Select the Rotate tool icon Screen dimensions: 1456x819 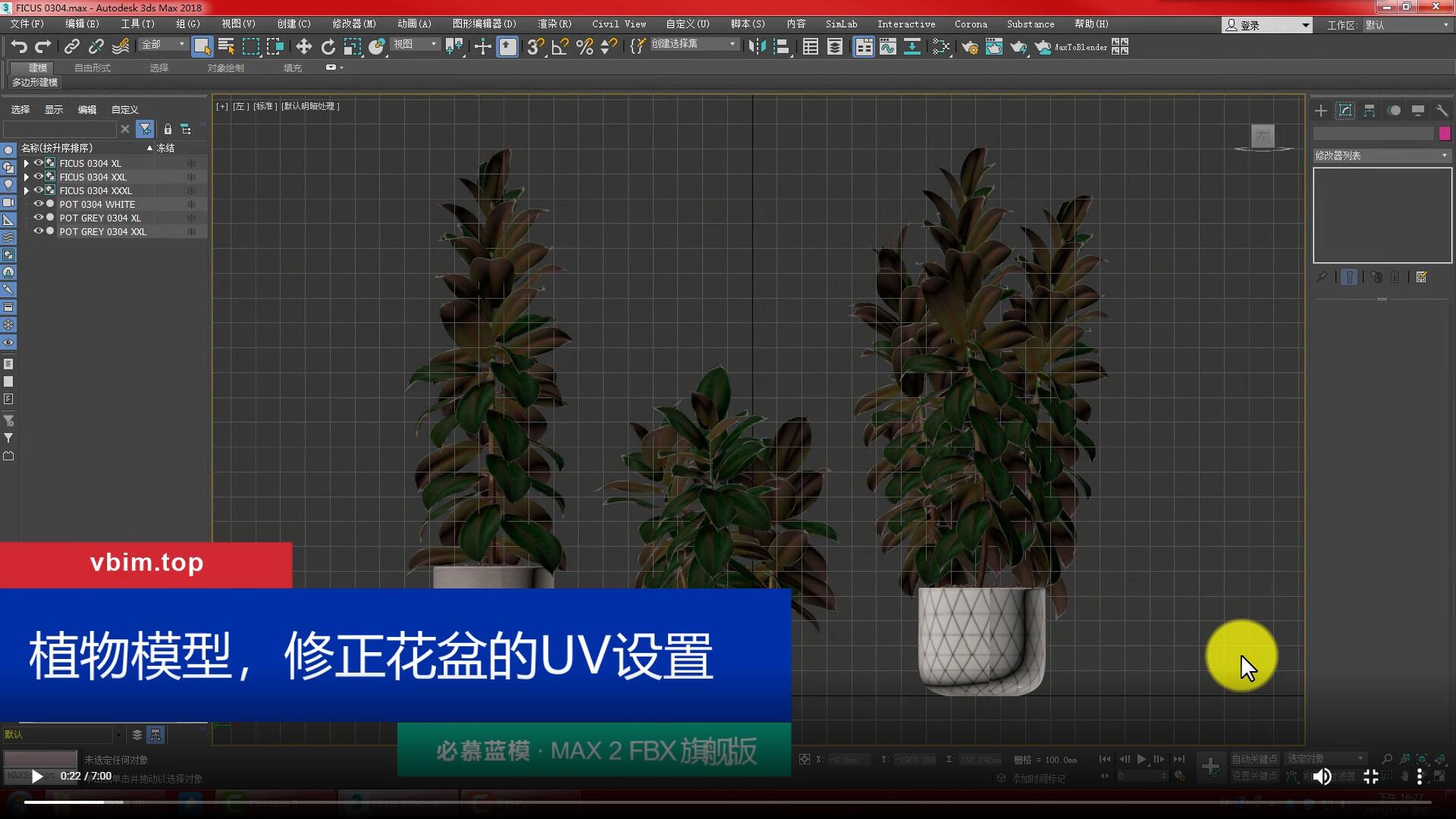point(328,47)
